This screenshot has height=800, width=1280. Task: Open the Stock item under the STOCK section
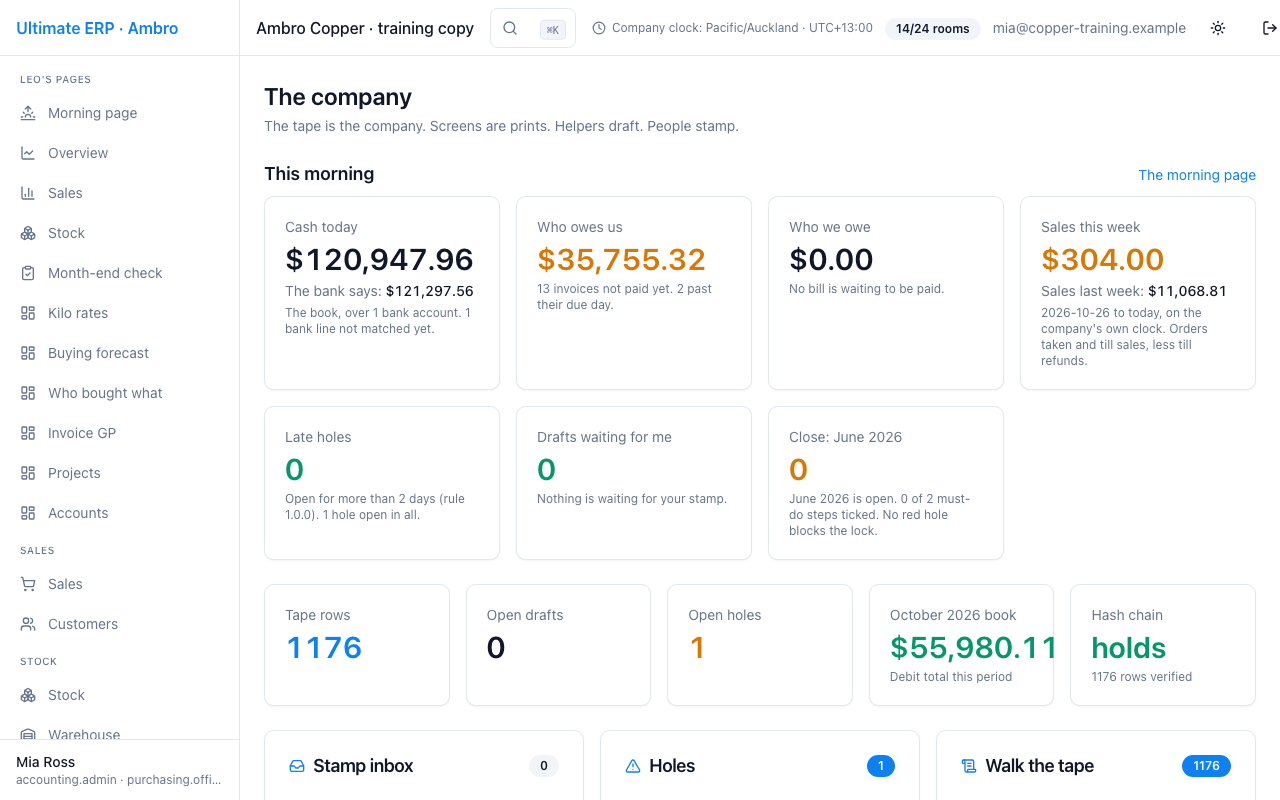(120, 695)
